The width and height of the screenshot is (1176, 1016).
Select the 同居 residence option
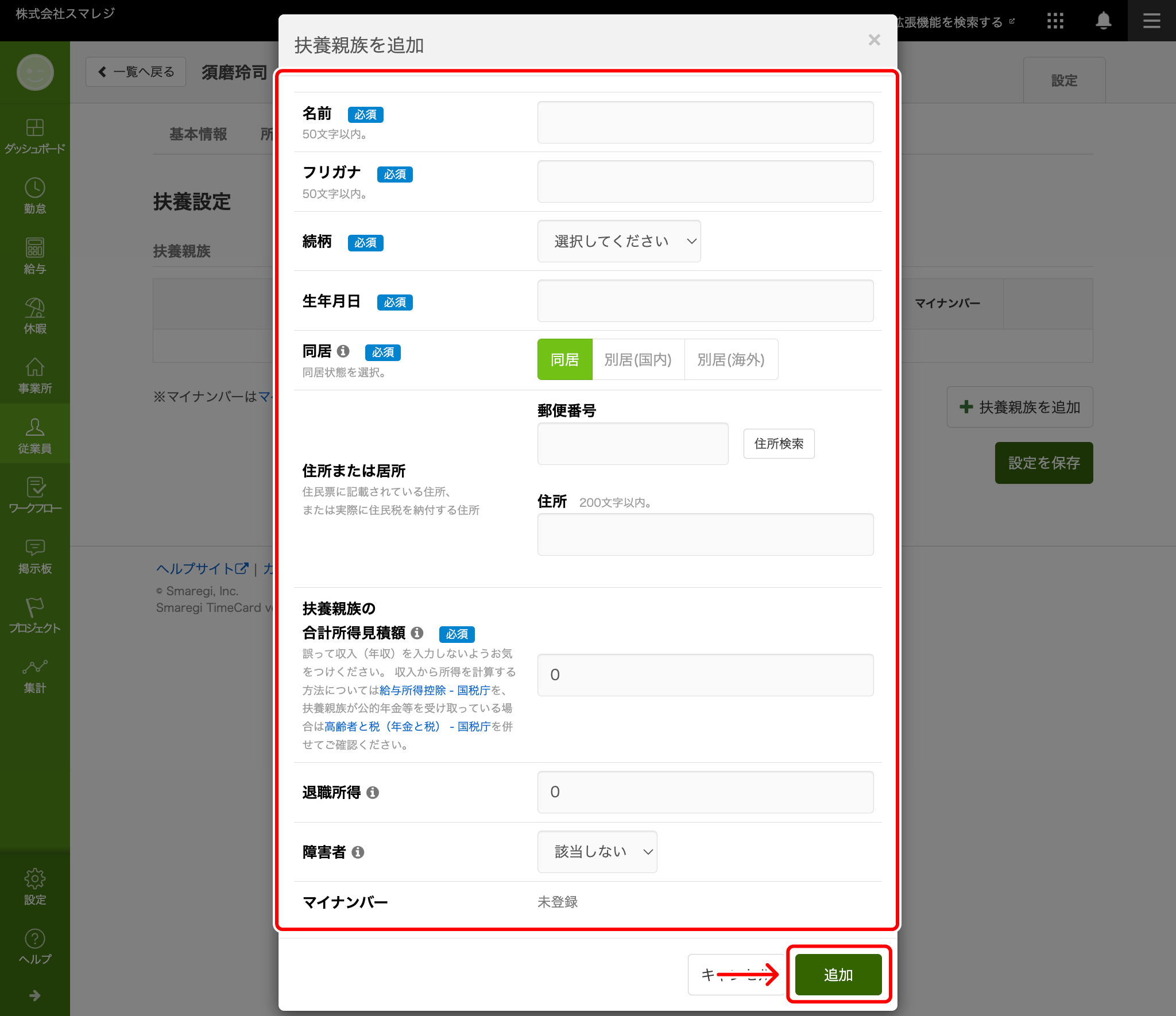point(564,360)
